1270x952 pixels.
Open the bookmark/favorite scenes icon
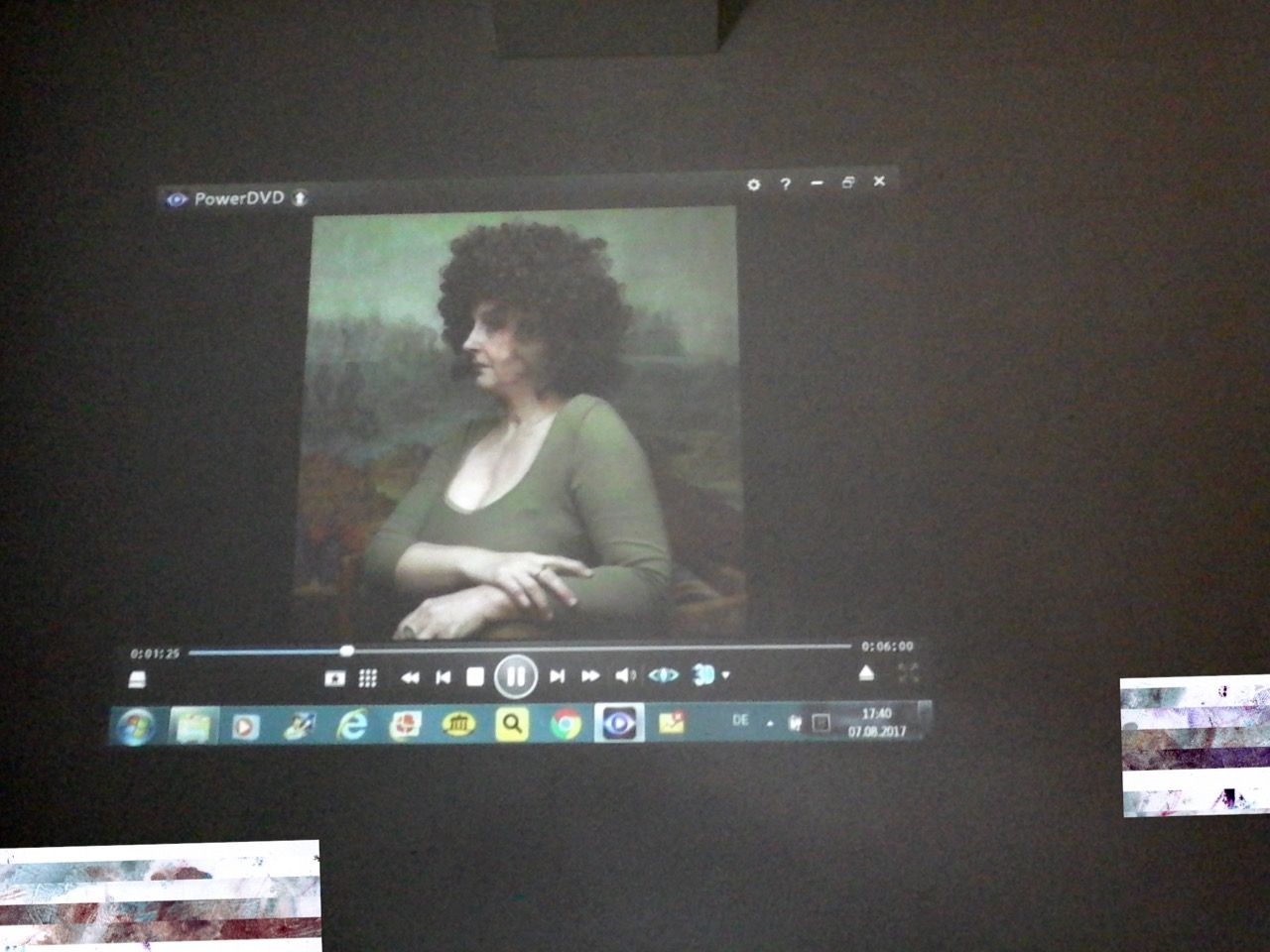tap(334, 678)
